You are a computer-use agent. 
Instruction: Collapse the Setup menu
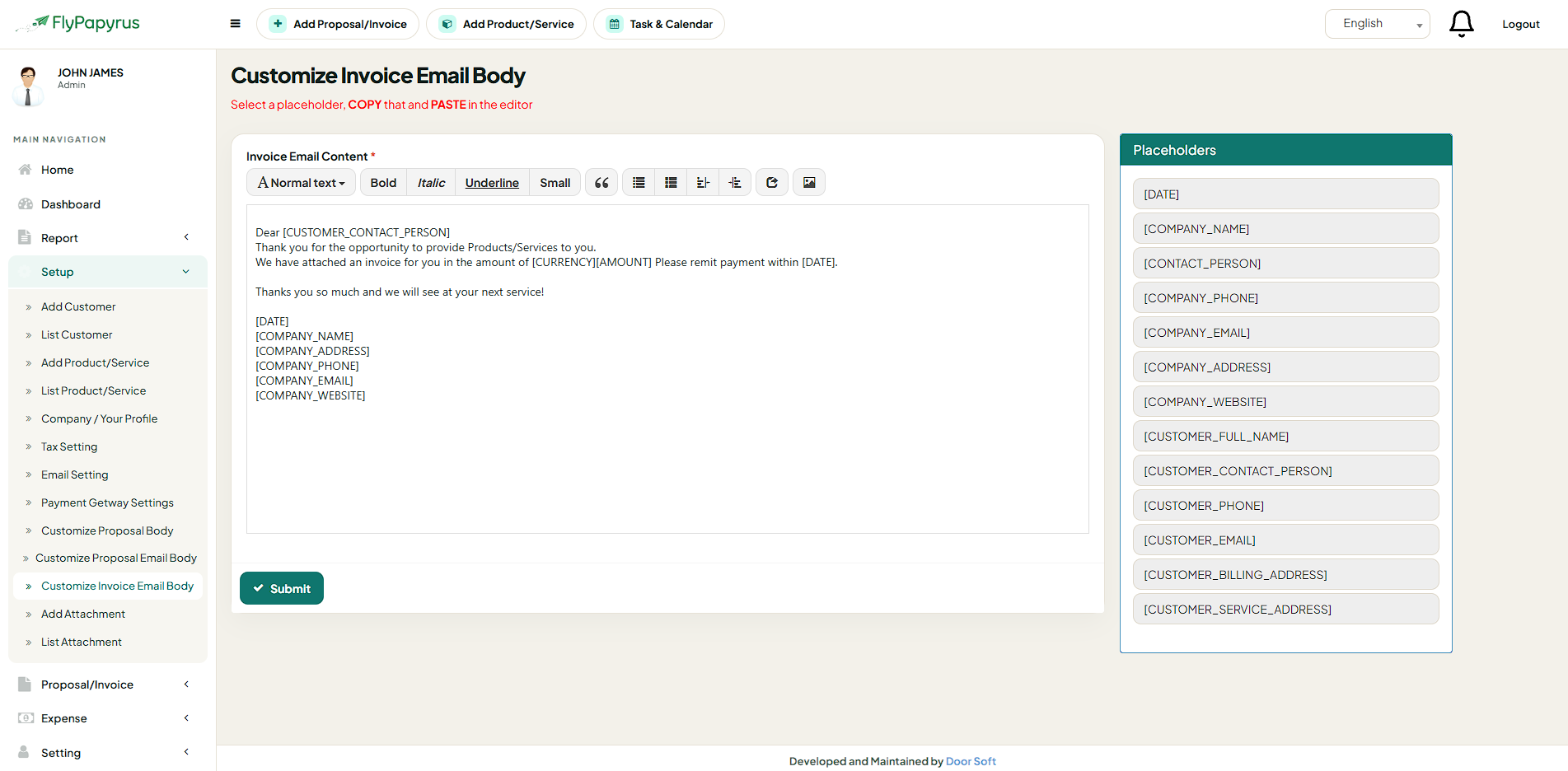[108, 272]
